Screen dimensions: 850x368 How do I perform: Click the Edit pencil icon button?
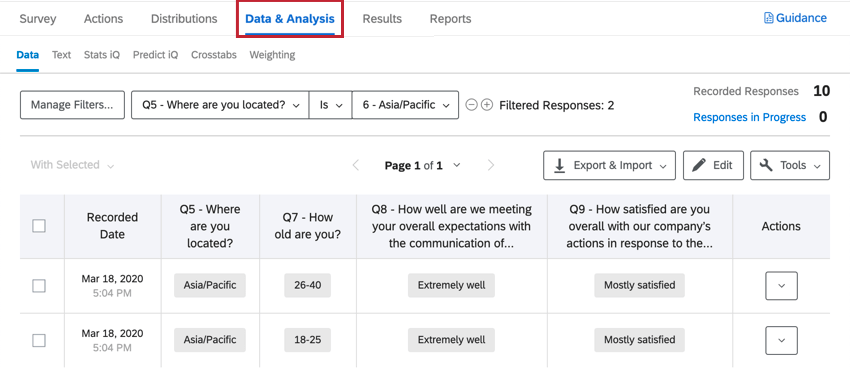point(712,165)
